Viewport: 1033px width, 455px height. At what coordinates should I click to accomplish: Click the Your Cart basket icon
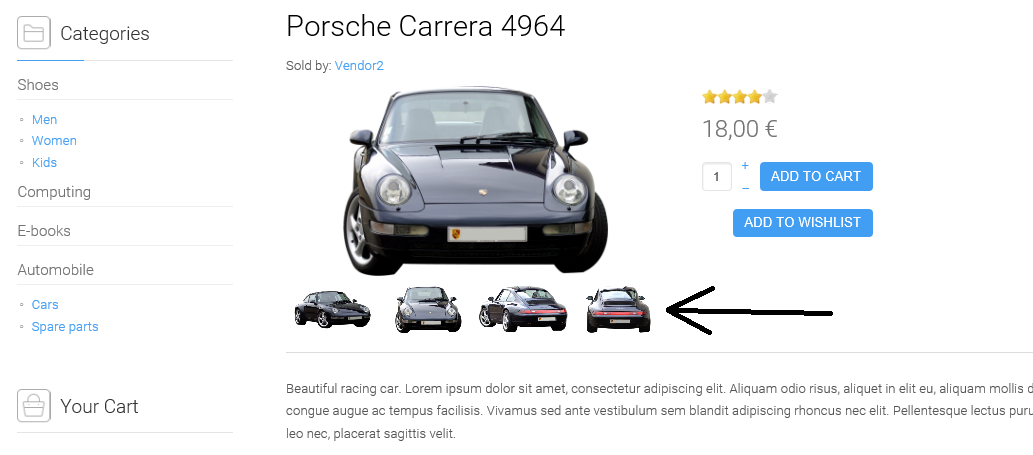pos(34,406)
